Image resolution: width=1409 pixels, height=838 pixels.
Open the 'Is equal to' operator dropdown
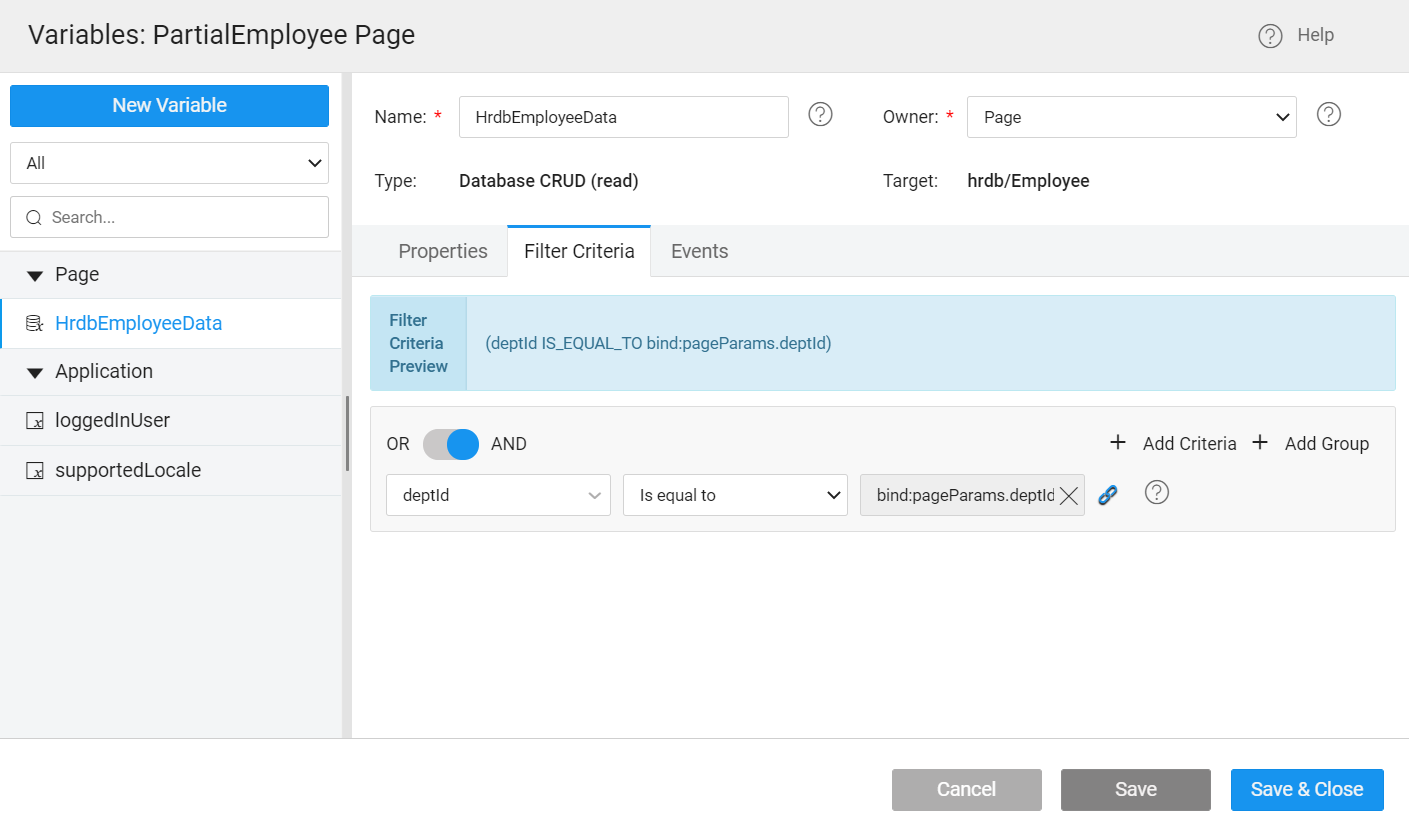click(x=735, y=495)
